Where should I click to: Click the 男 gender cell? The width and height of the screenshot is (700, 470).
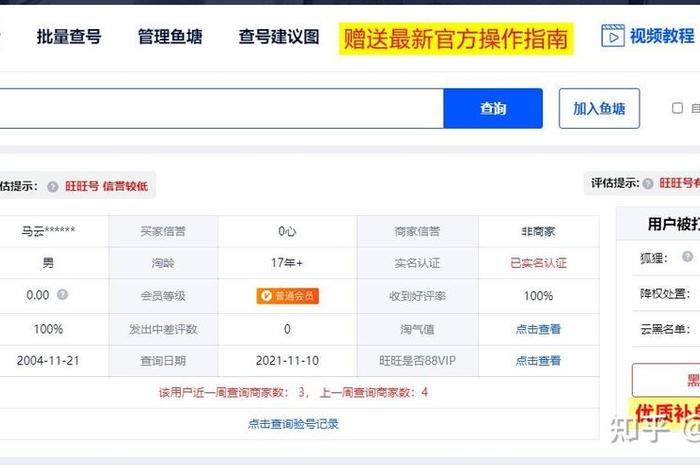pyautogui.click(x=48, y=263)
